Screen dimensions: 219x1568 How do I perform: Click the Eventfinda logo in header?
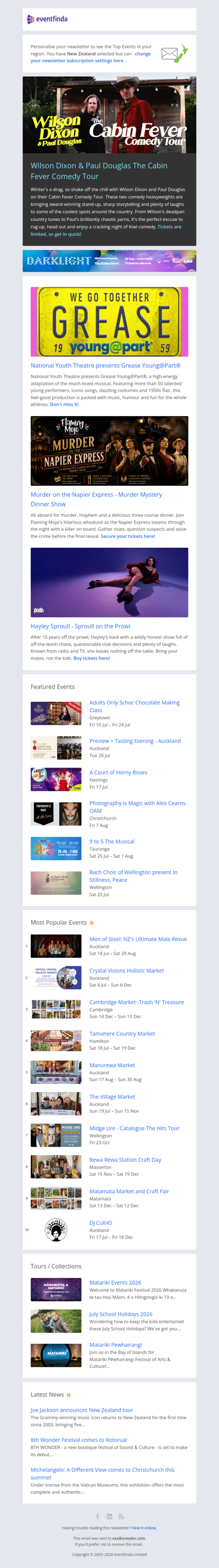coord(48,19)
